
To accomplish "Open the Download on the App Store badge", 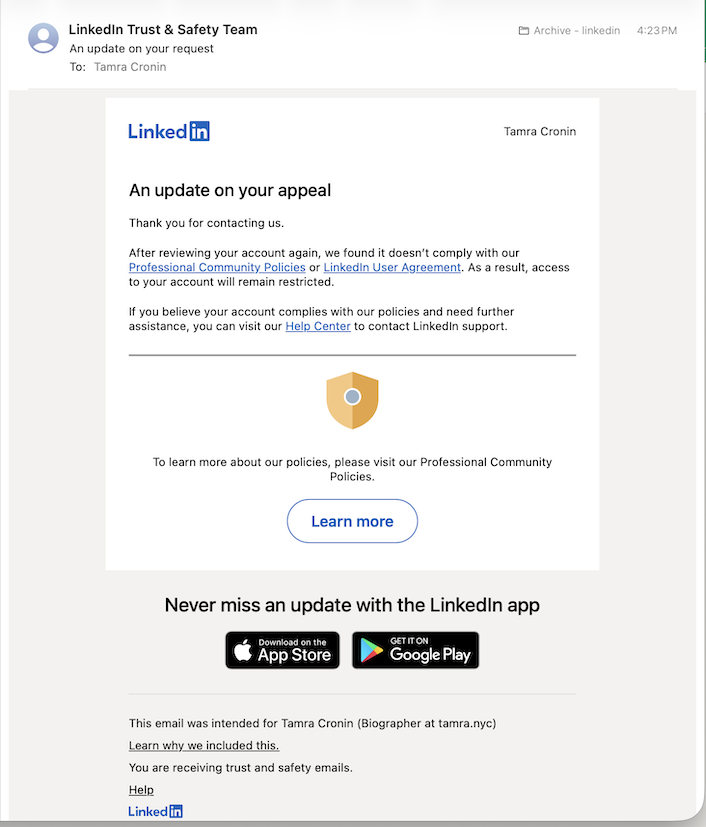I will (282, 650).
